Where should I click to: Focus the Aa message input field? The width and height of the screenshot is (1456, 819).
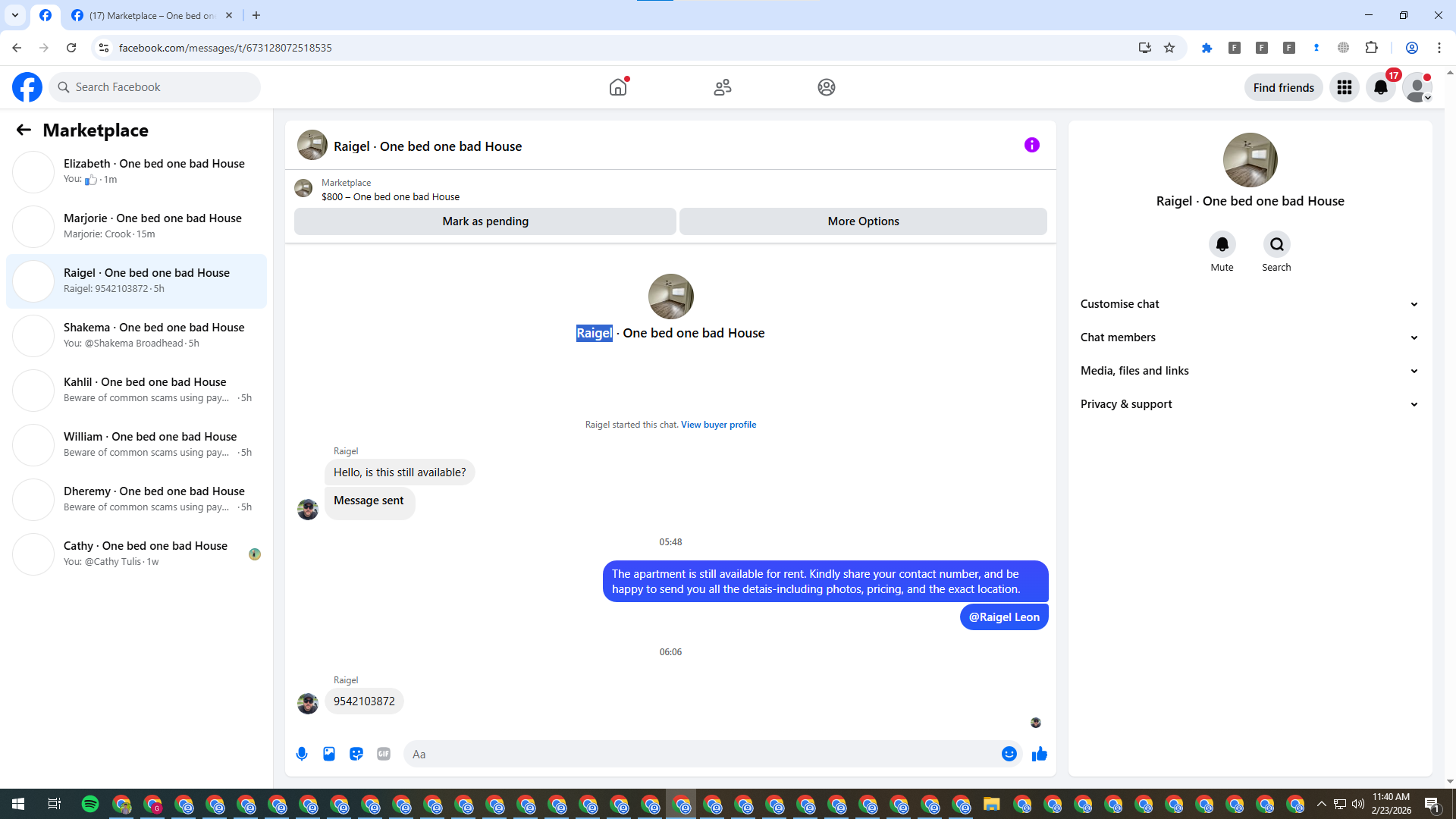click(x=698, y=754)
